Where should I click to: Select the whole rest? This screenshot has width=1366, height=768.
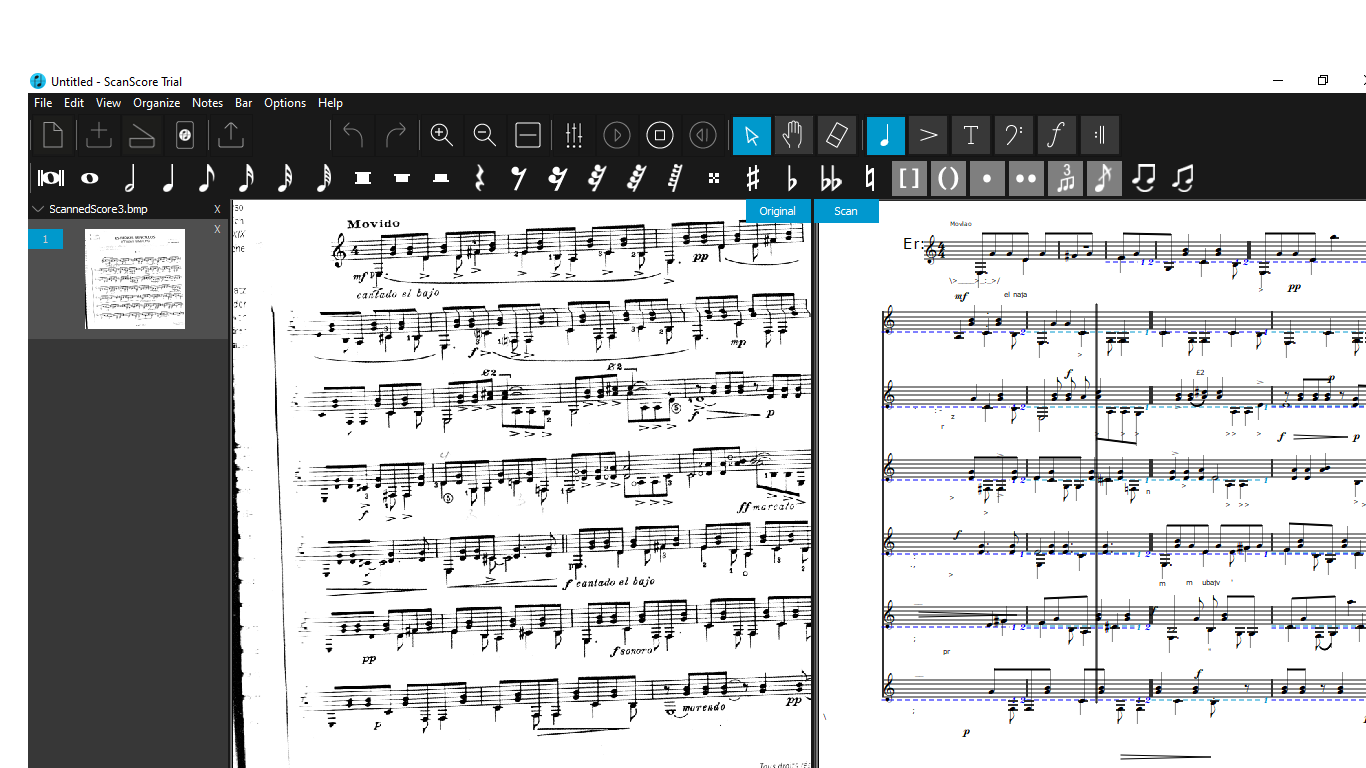pos(402,178)
